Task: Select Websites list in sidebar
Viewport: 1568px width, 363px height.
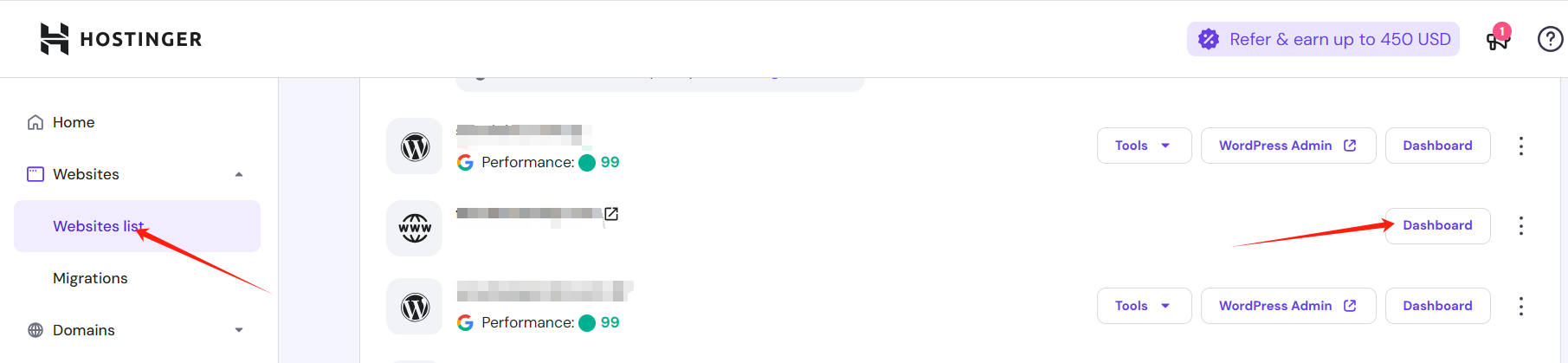Action: [98, 226]
